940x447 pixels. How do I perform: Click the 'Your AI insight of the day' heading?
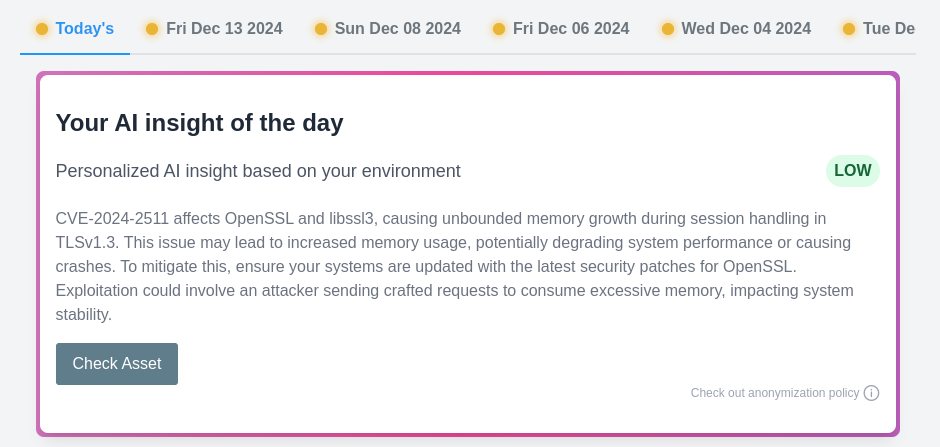199,123
